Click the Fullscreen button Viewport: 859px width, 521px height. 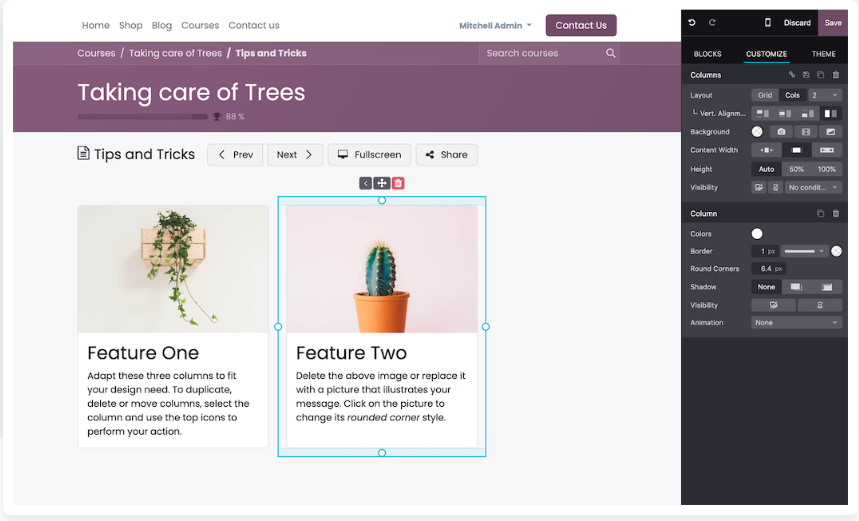coord(369,155)
